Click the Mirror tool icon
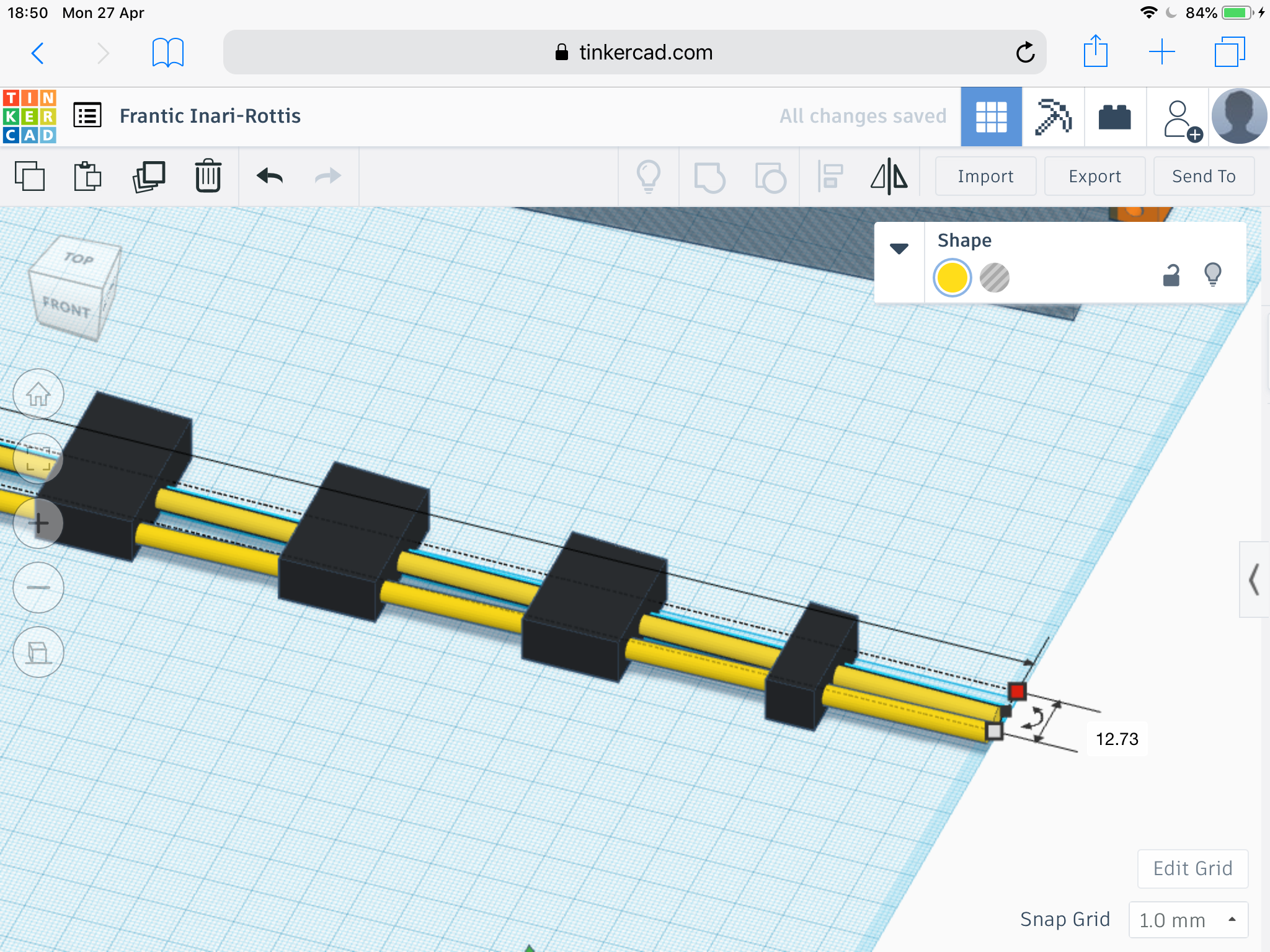1270x952 pixels. (889, 176)
